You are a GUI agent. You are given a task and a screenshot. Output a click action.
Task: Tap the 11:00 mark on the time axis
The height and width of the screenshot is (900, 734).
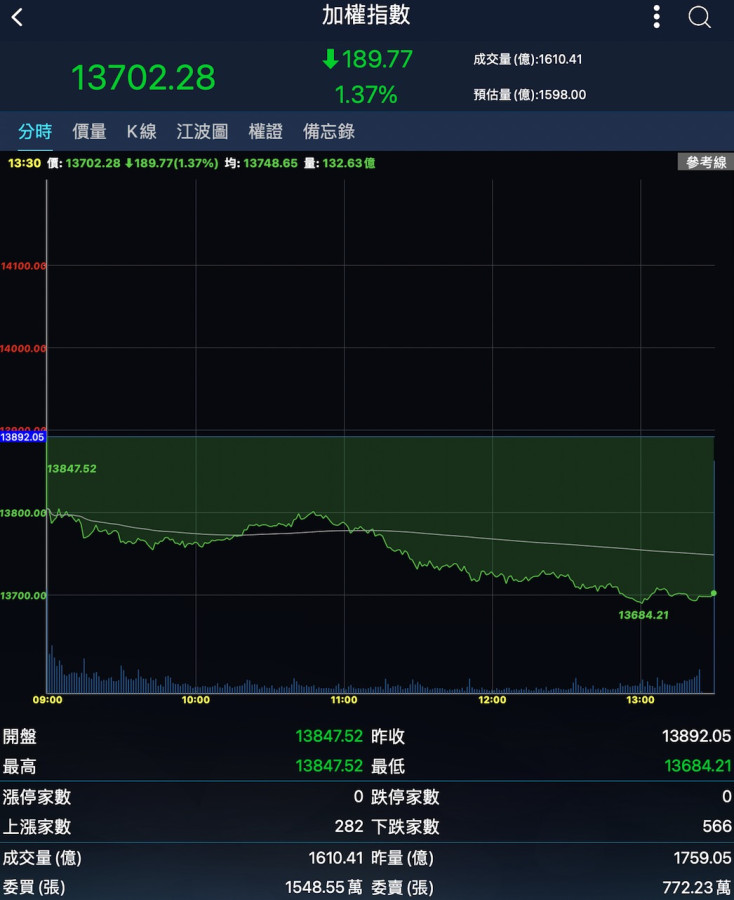[344, 700]
